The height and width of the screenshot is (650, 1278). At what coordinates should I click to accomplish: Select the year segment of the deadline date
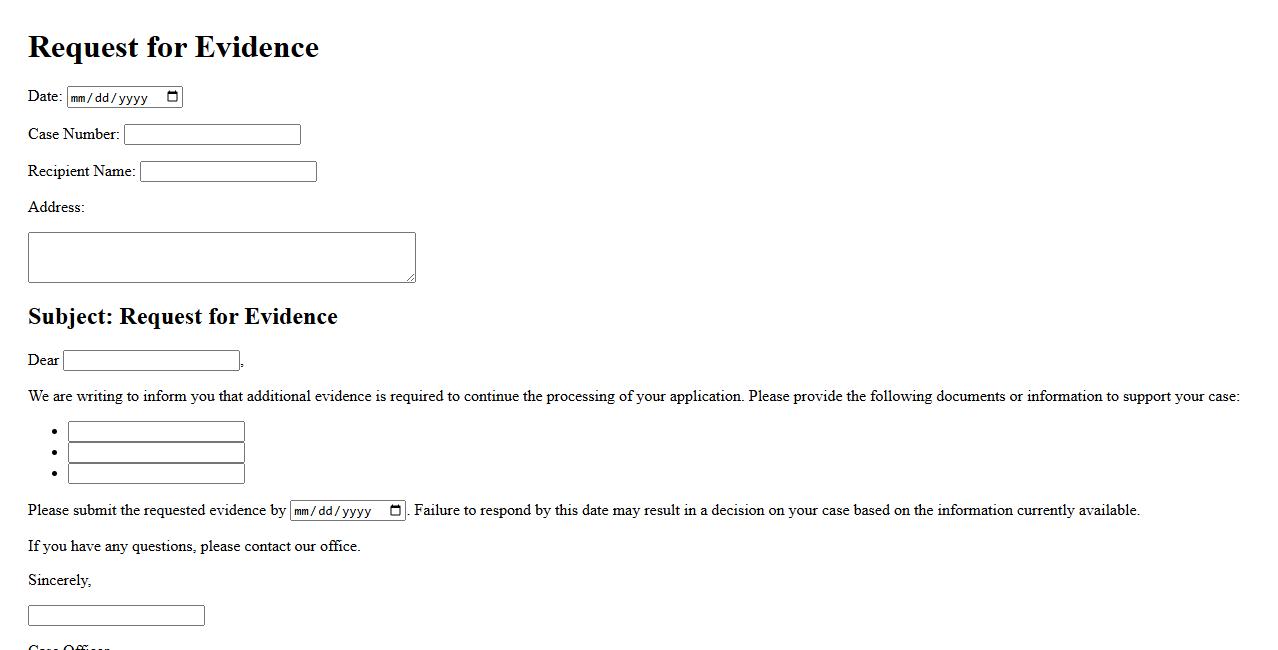point(357,512)
